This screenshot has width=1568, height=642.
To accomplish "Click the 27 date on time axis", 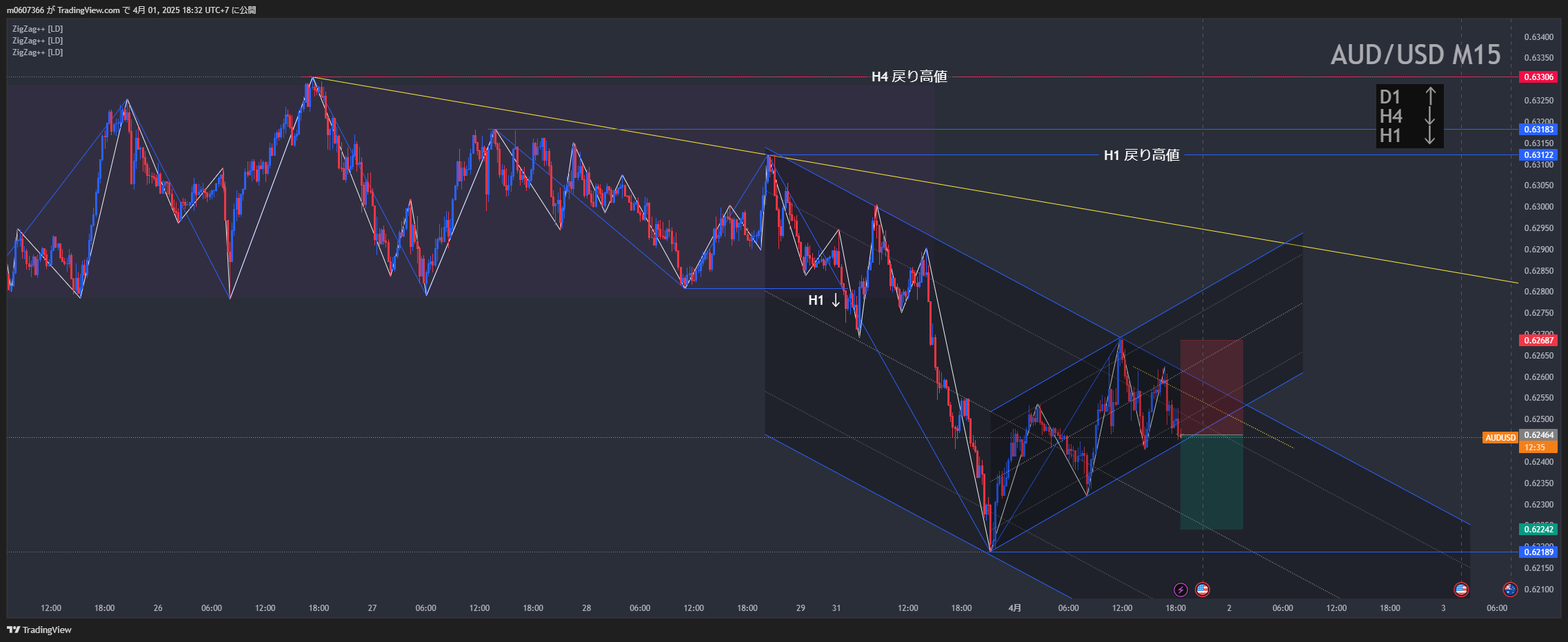I will point(372,608).
